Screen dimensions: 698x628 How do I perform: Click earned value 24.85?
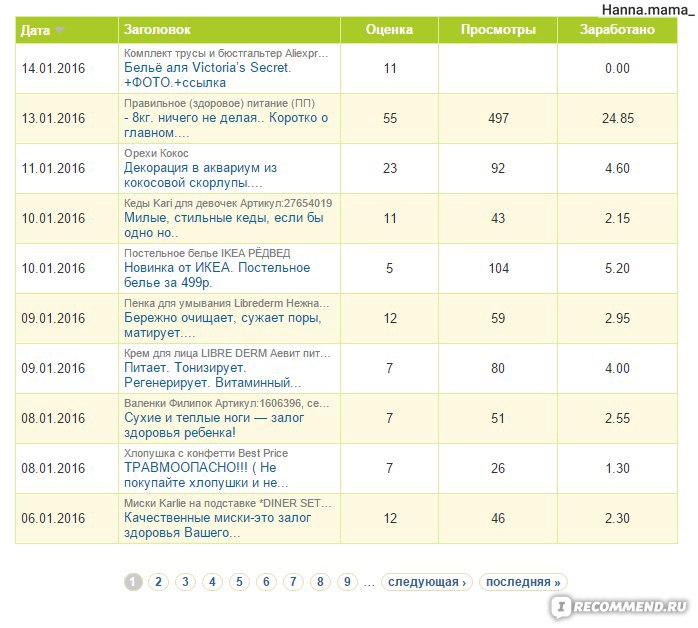(618, 118)
